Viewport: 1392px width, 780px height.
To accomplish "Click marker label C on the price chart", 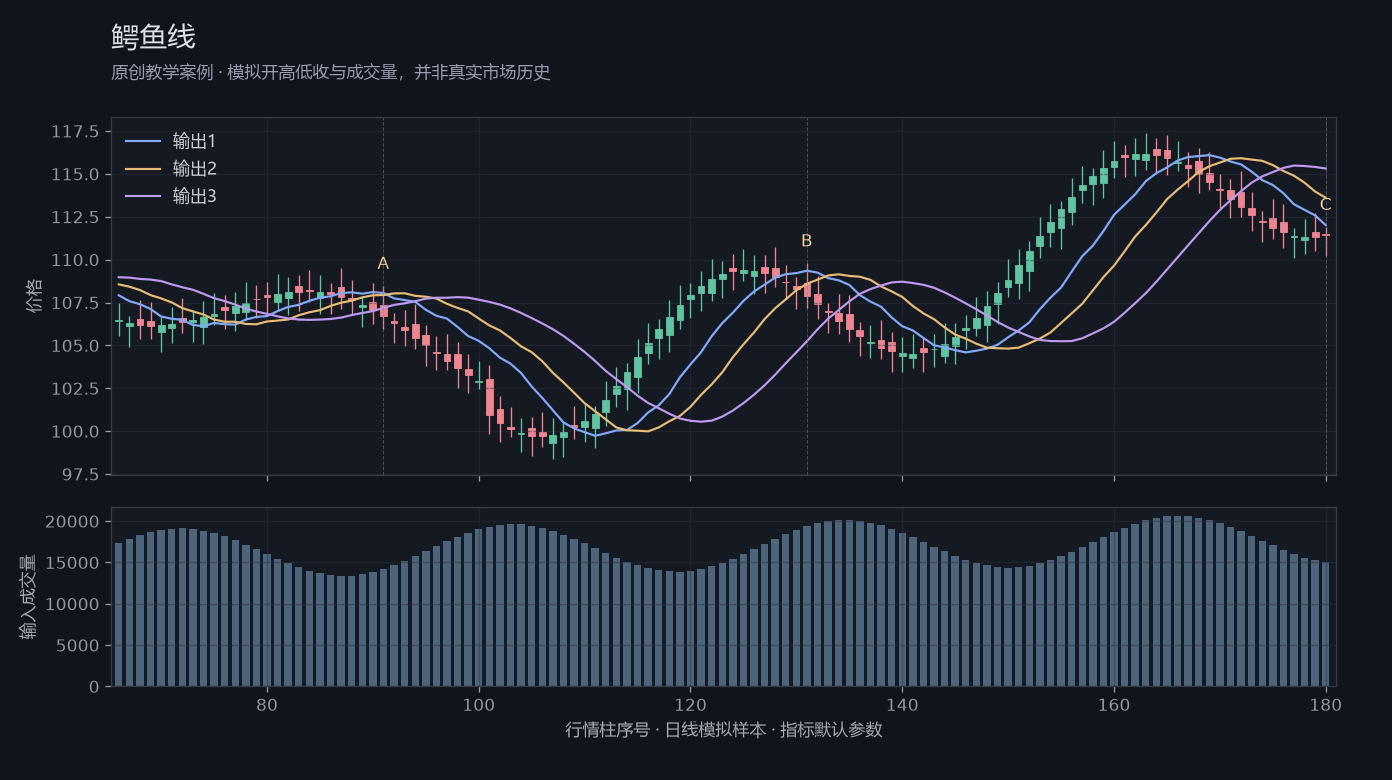I will [1325, 205].
